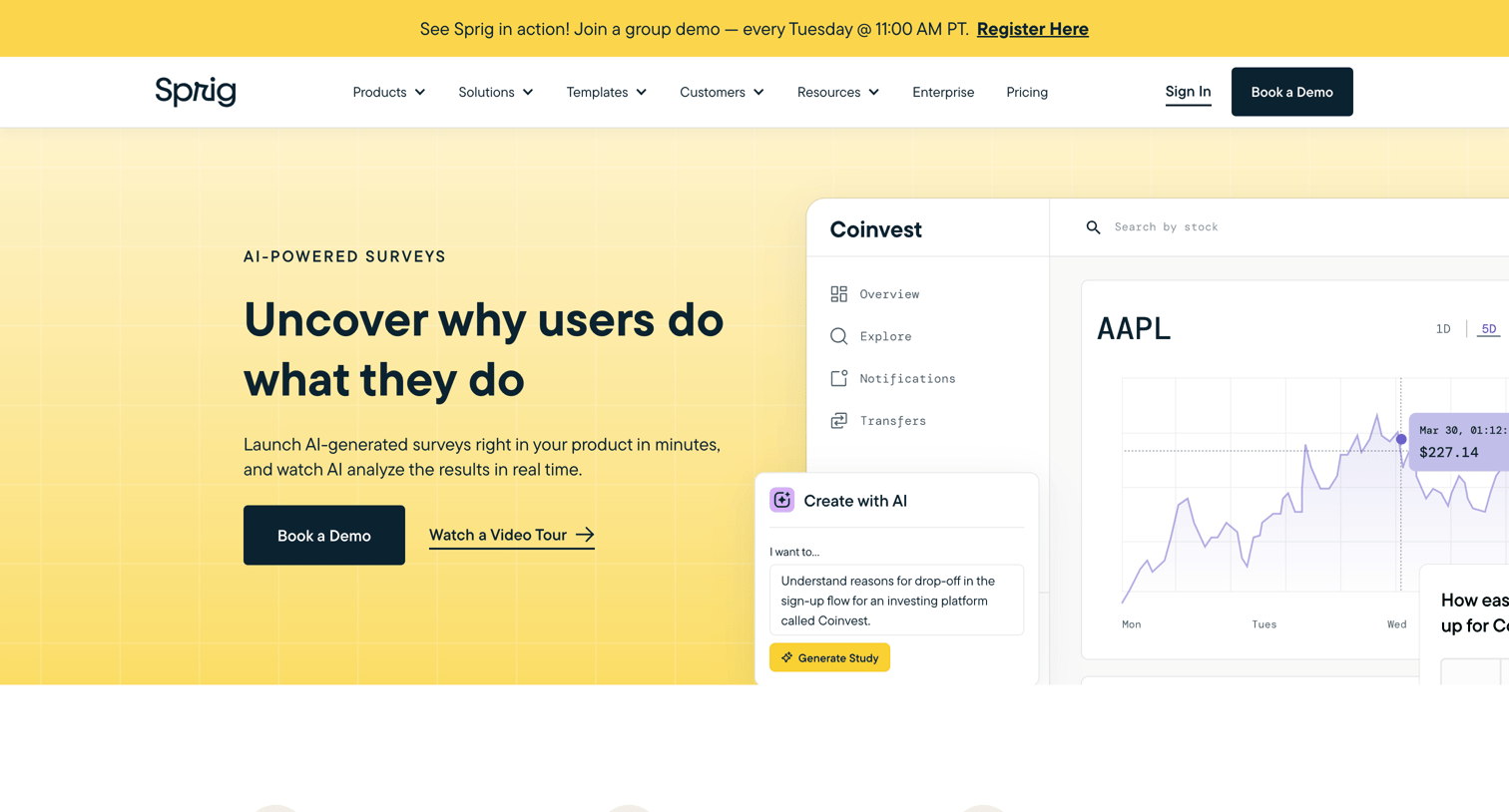Click the 'I want to...' prompt text box
Image resolution: width=1509 pixels, height=812 pixels.
click(896, 600)
